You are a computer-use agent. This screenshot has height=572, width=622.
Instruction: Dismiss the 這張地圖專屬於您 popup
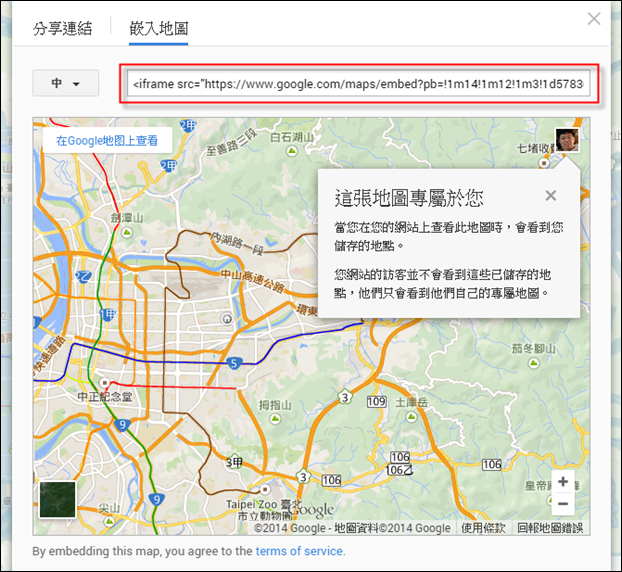551,195
